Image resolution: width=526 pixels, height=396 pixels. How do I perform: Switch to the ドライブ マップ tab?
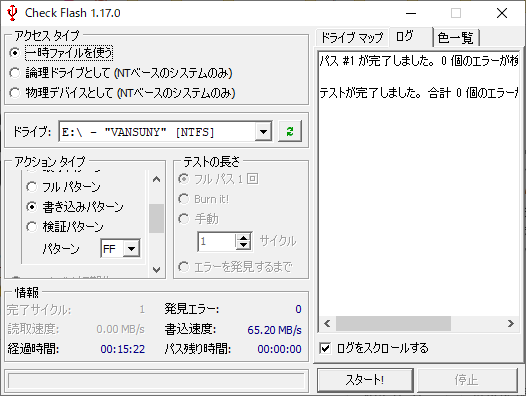tap(352, 38)
